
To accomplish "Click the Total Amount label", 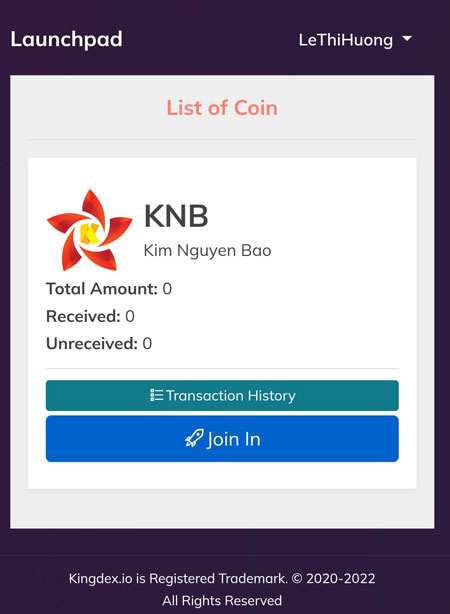I will [102, 289].
